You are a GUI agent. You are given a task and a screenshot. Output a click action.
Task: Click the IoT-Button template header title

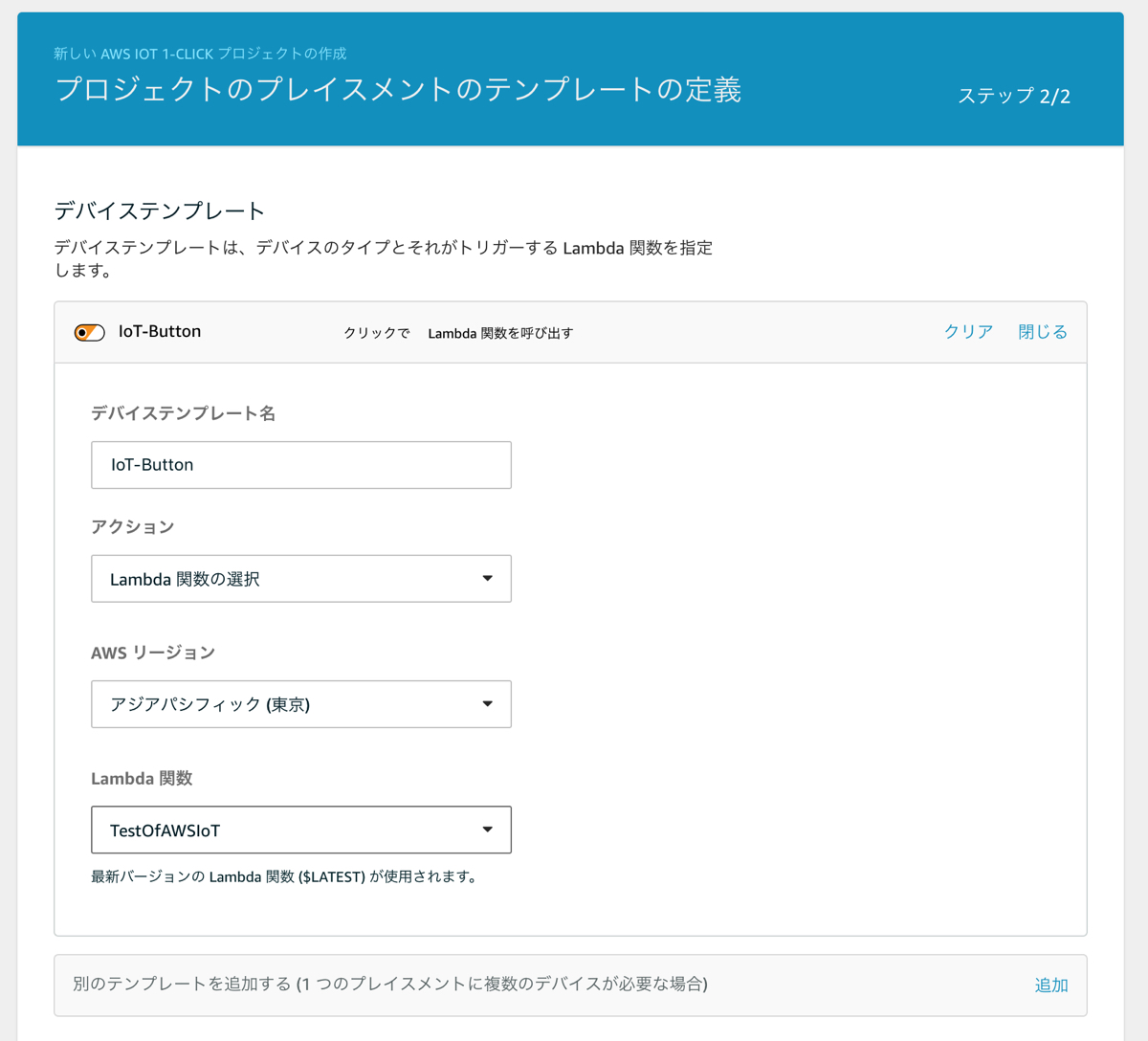point(160,331)
